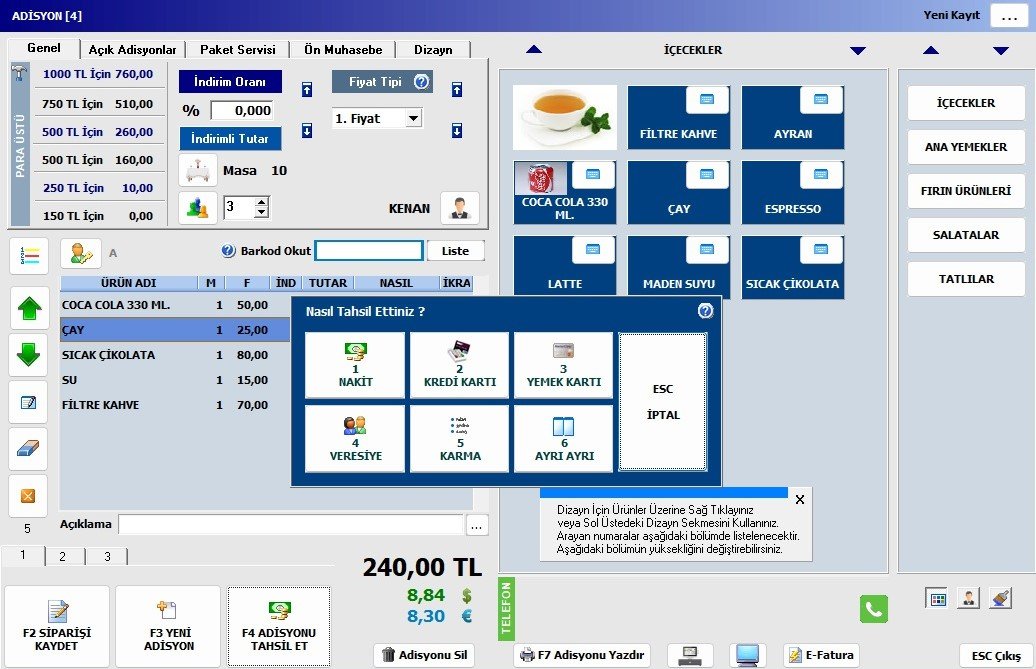Open the table selection icon next to Masa
Image resolution: width=1036 pixels, height=669 pixels.
[198, 171]
